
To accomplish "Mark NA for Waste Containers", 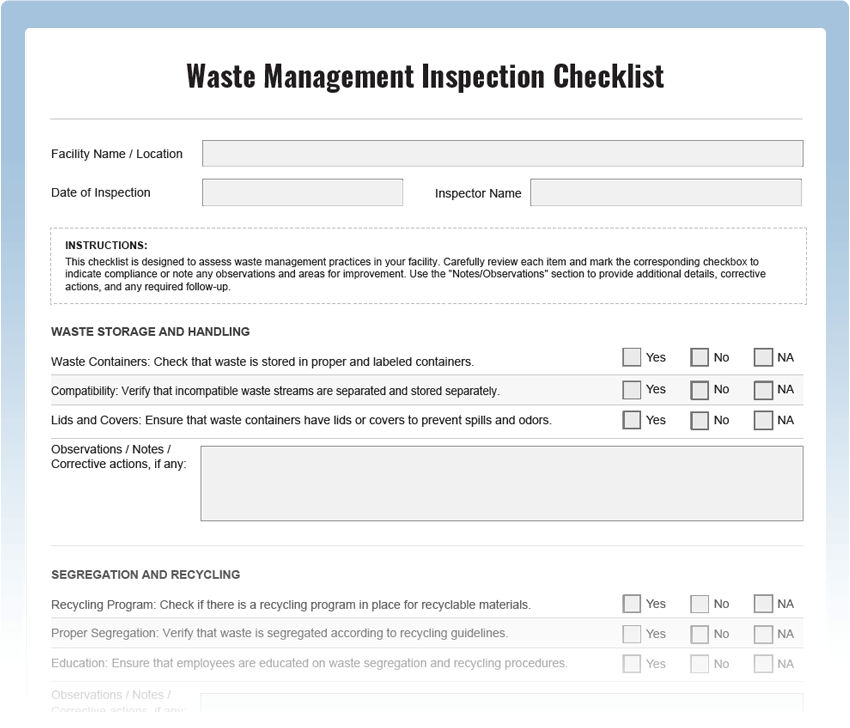I will tap(763, 358).
